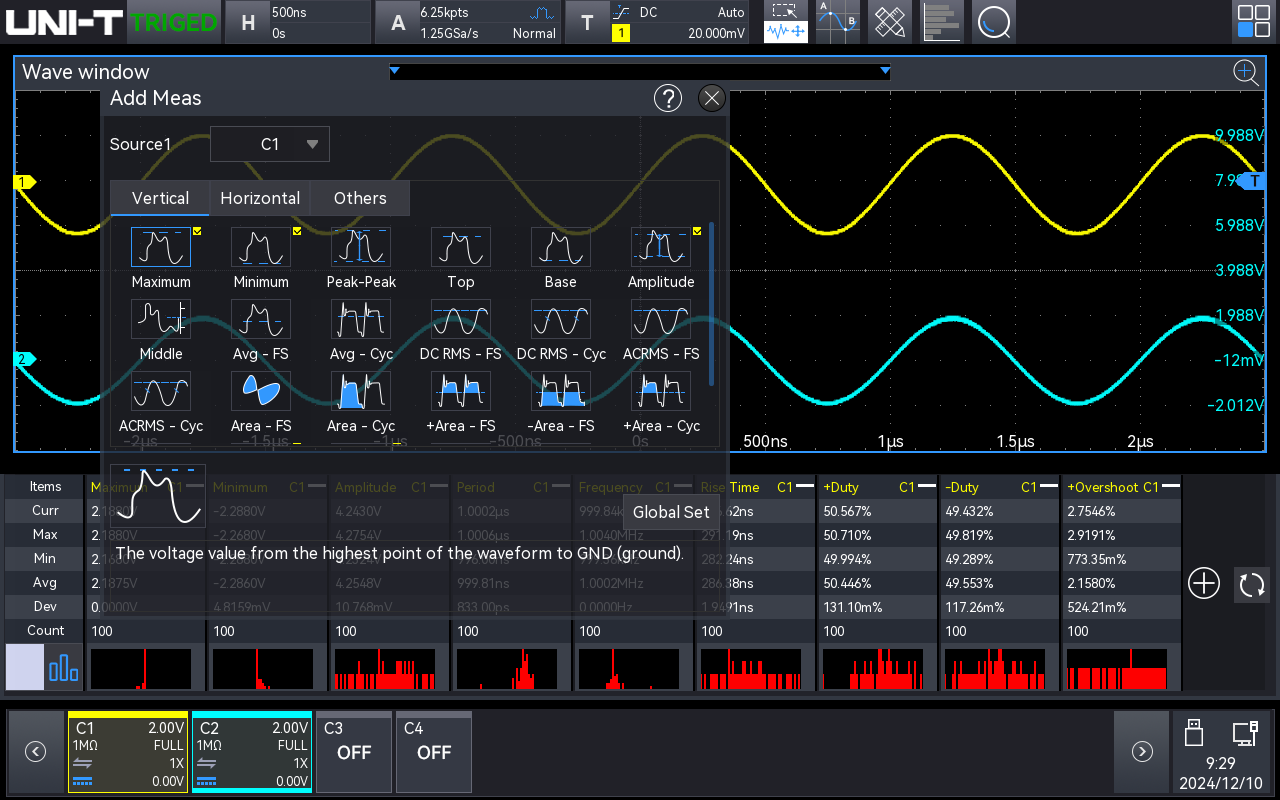The height and width of the screenshot is (800, 1280).
Task: Switch to the Horizontal tab
Action: [x=260, y=198]
